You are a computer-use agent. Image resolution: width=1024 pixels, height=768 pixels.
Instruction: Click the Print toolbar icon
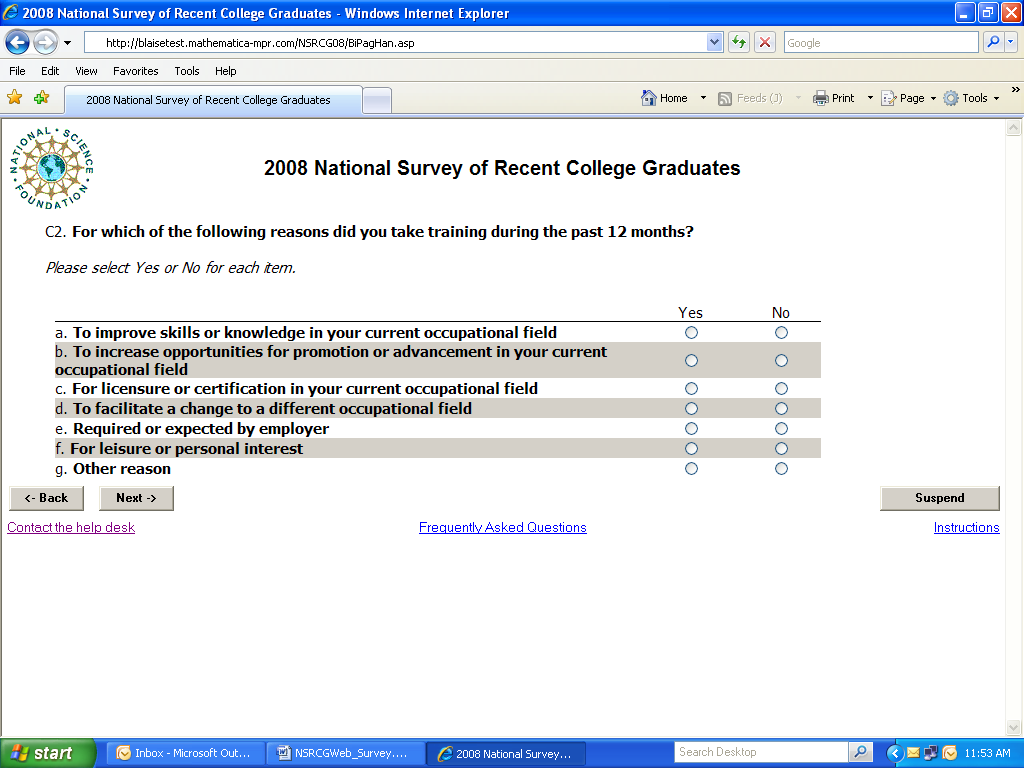pyautogui.click(x=834, y=98)
